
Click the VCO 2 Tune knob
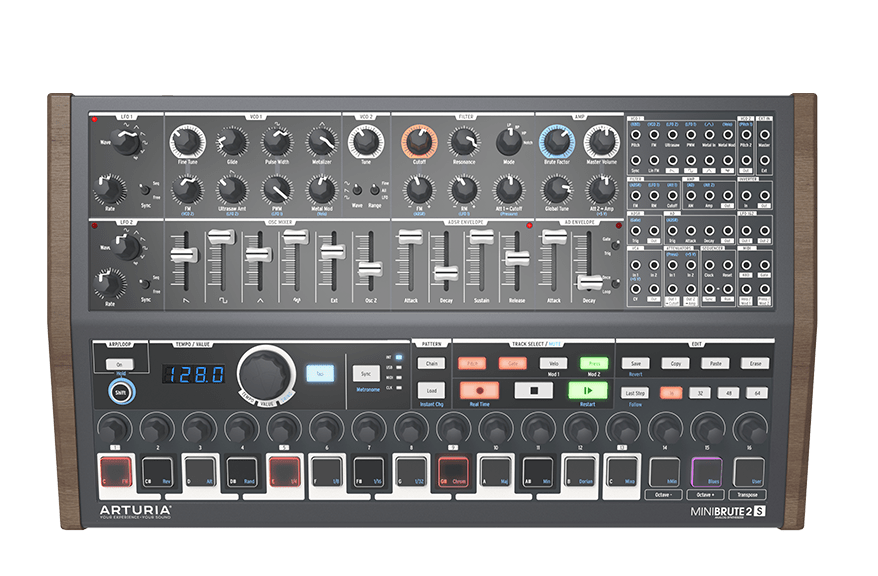366,141
